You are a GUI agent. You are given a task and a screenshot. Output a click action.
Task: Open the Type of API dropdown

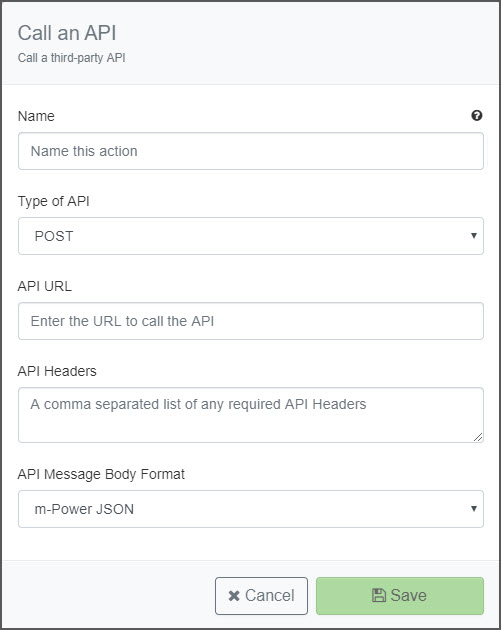pos(251,236)
